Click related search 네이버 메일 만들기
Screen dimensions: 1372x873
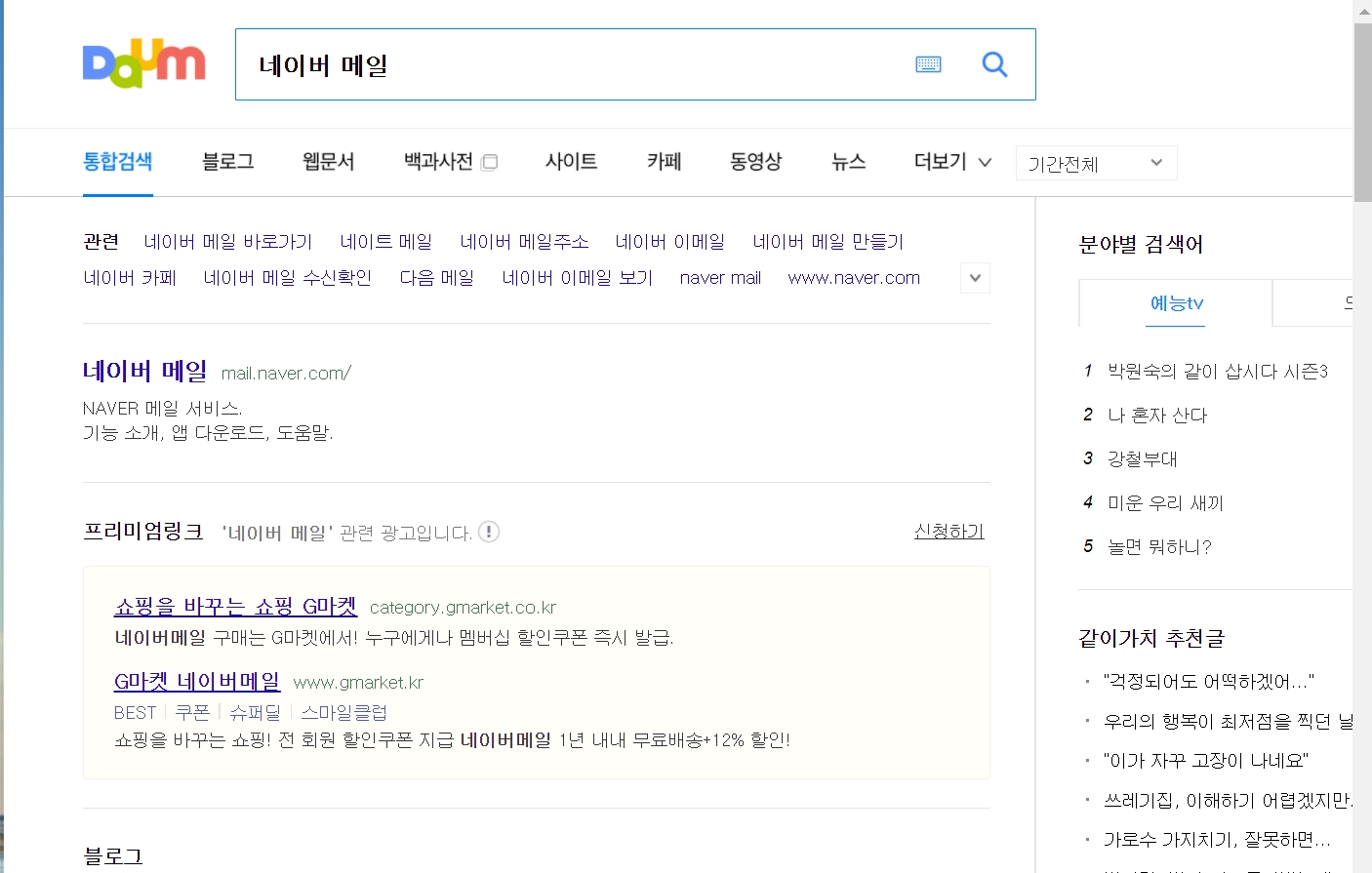click(x=828, y=242)
